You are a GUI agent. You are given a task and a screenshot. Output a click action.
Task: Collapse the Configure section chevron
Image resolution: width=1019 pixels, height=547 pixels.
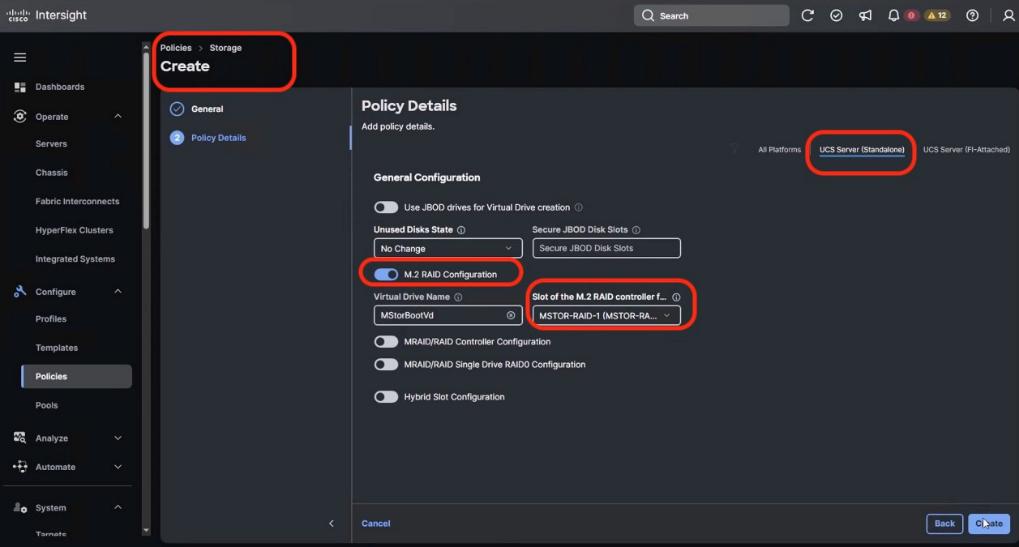click(118, 291)
